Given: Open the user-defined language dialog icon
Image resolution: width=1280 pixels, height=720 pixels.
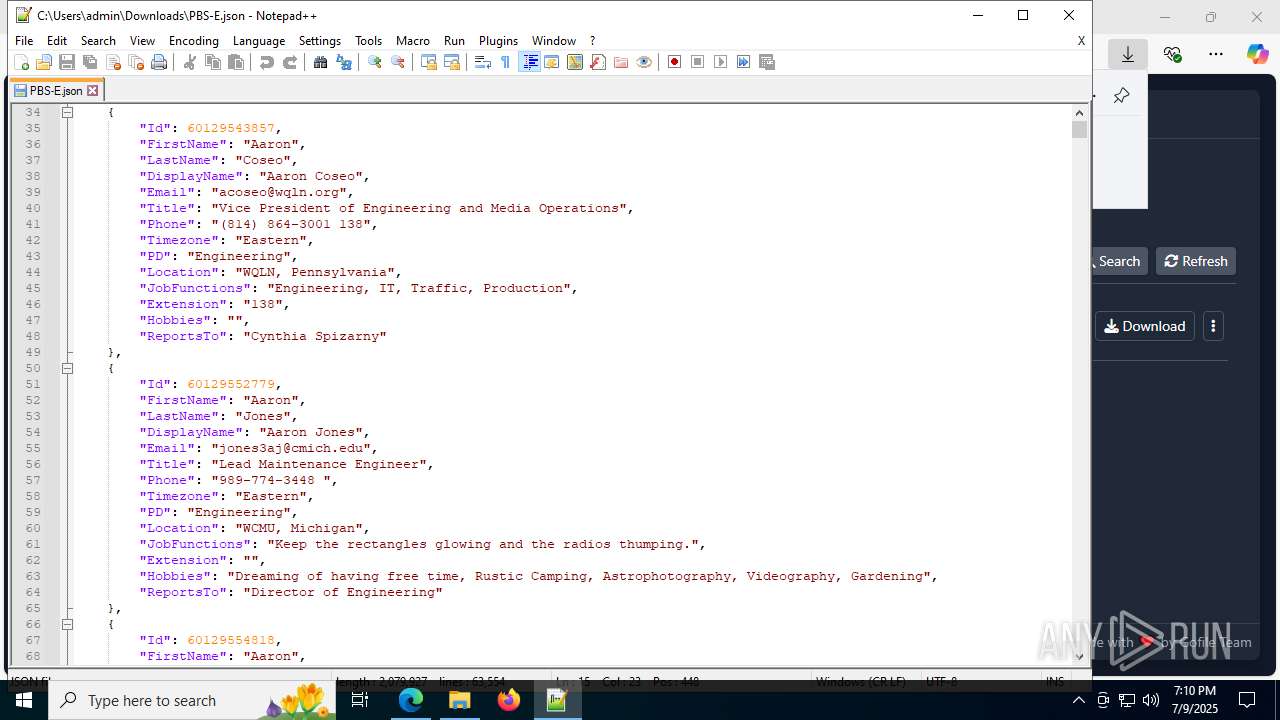Looking at the screenshot, I should pos(551,62).
